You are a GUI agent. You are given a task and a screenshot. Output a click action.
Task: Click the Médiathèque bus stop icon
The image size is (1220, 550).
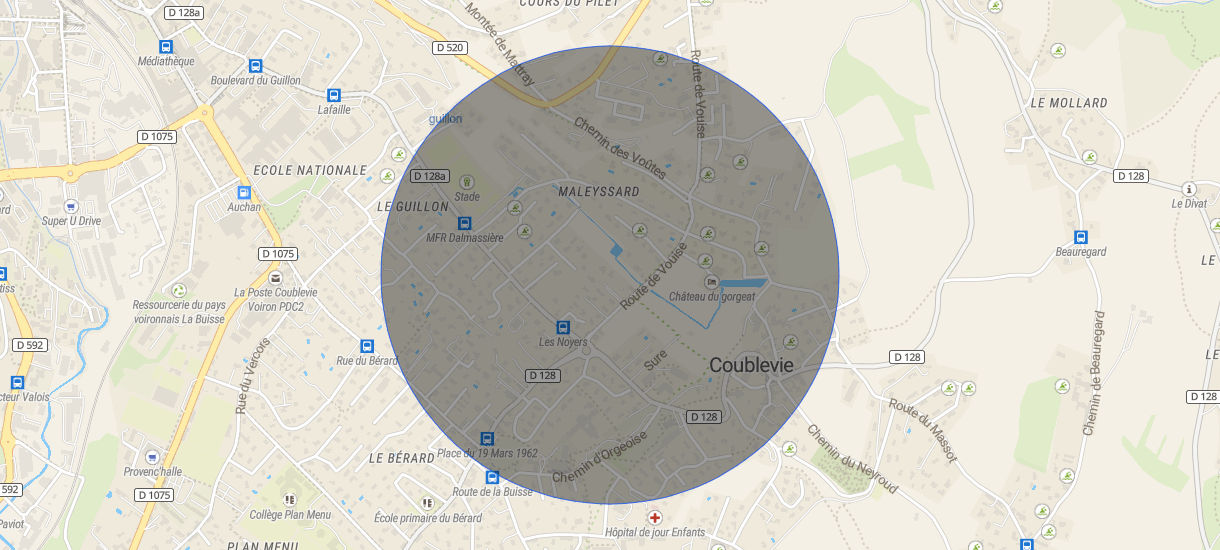coord(166,46)
